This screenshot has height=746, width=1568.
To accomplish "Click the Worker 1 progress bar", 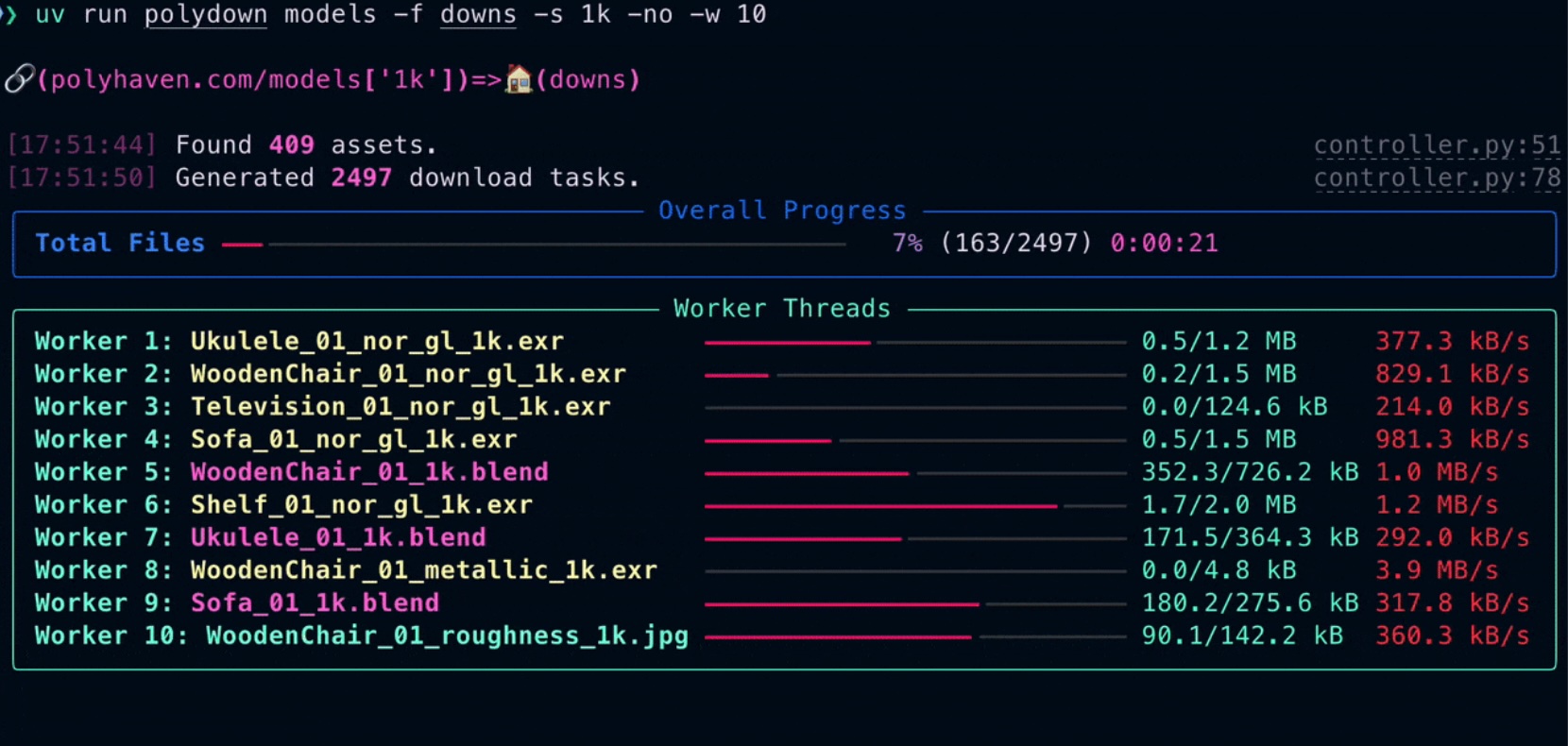I will [915, 342].
